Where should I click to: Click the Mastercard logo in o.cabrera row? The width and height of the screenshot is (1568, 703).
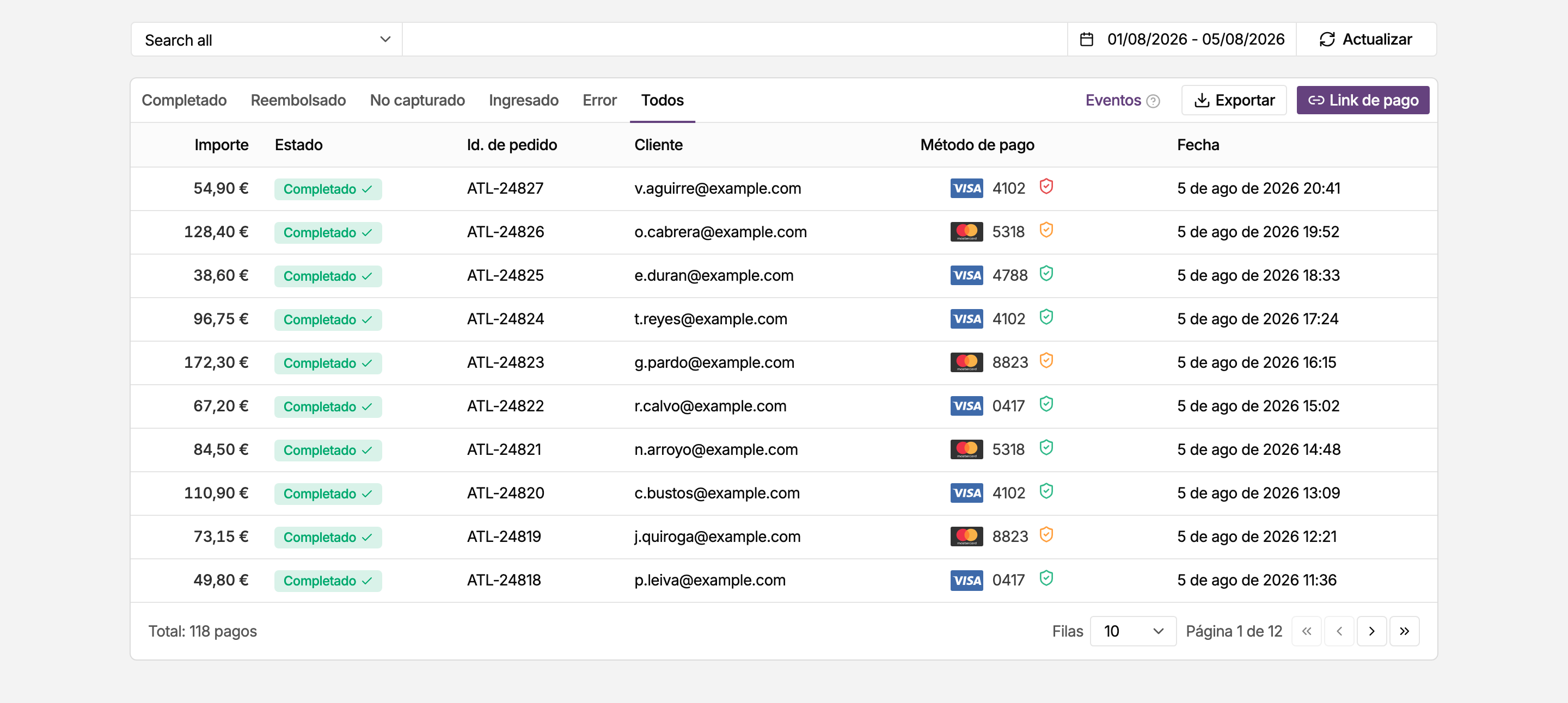[966, 232]
